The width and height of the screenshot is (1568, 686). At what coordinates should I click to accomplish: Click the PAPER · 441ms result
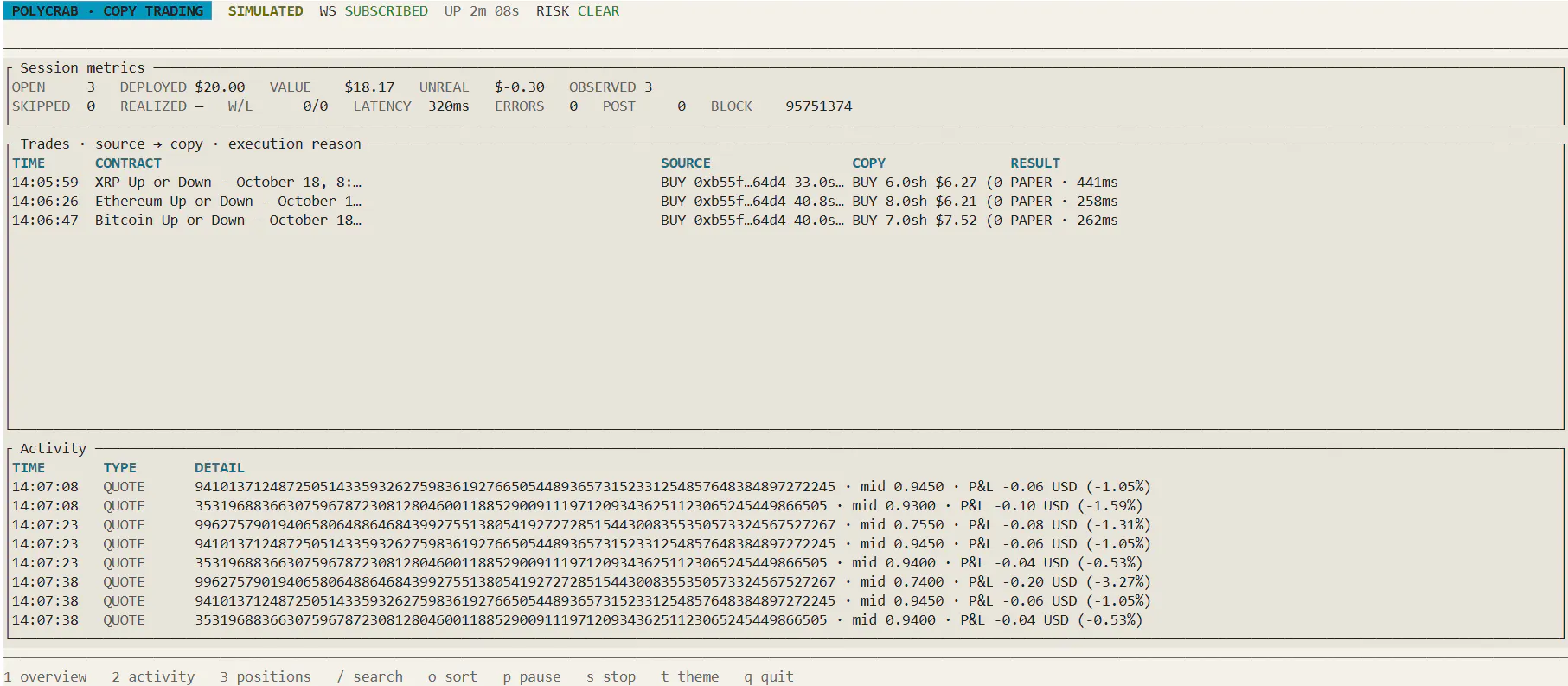[x=1064, y=183]
